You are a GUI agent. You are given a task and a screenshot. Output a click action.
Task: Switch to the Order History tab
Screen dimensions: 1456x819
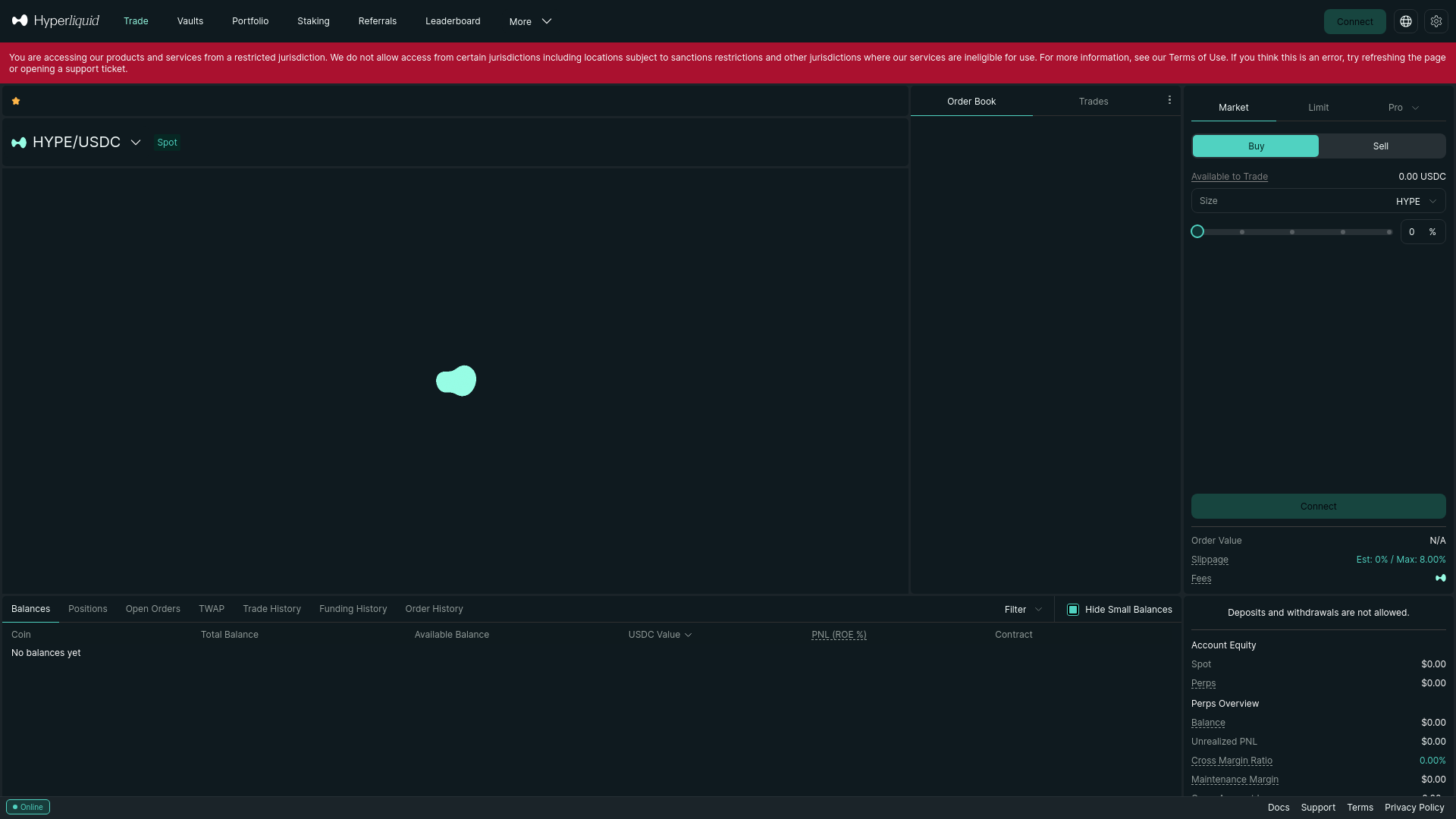[434, 609]
